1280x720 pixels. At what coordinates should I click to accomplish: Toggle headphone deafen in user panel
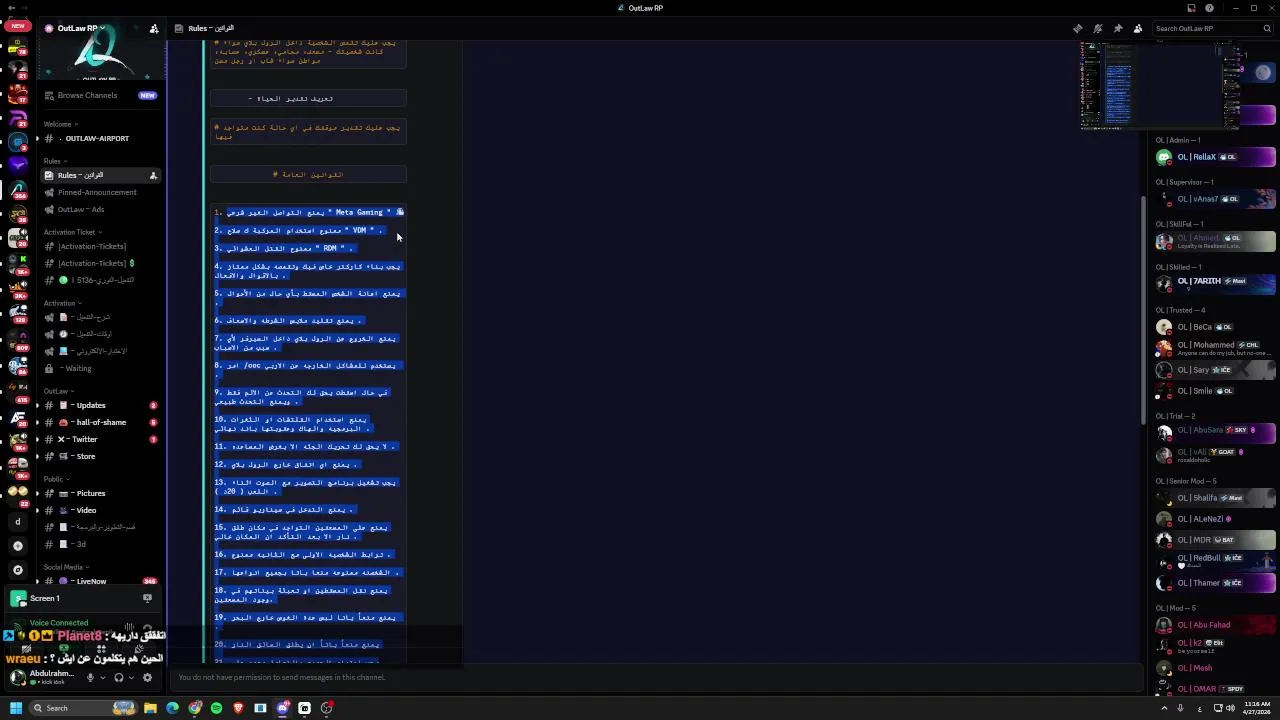[x=119, y=677]
